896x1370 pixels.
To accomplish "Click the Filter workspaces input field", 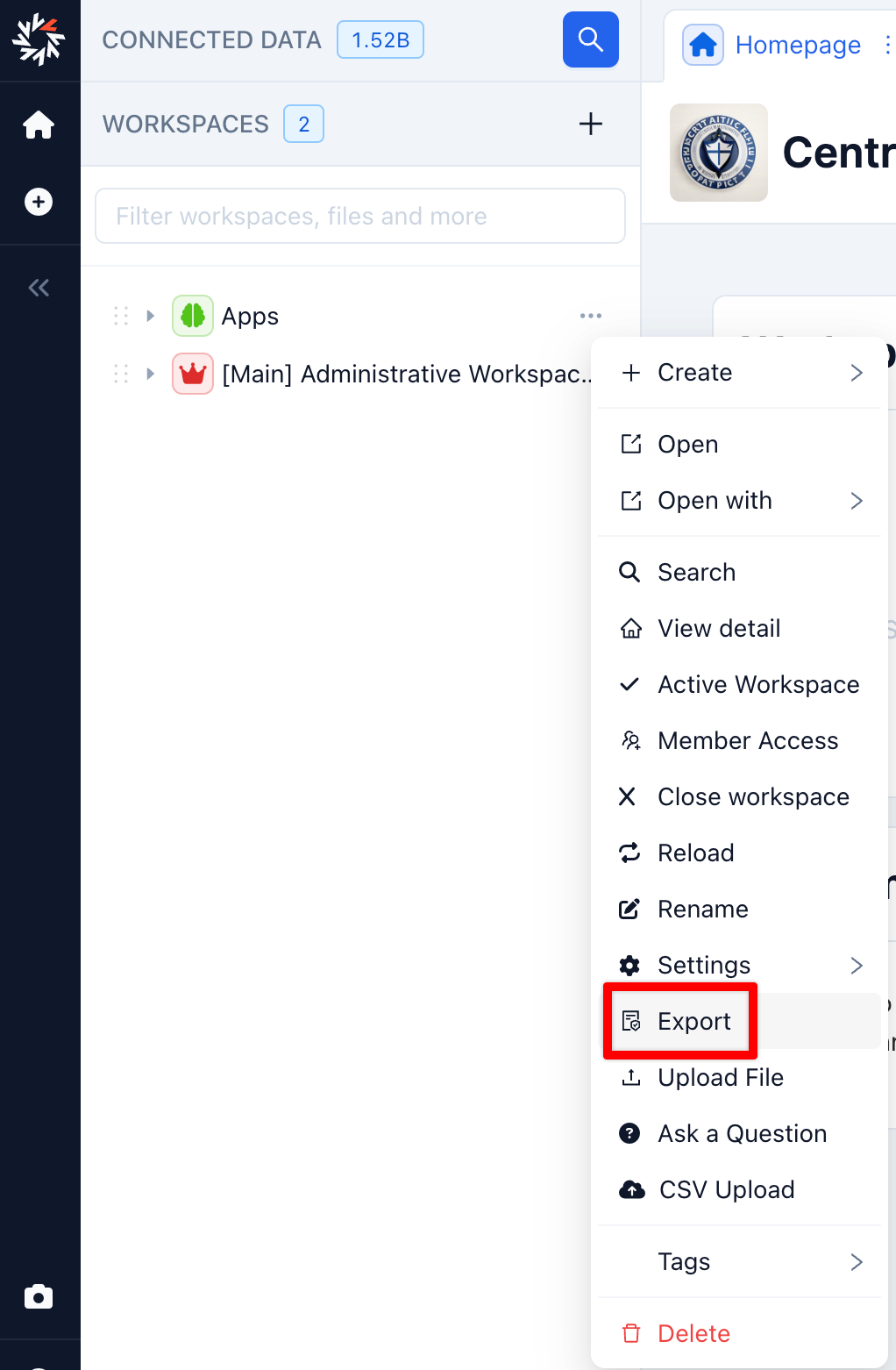I will point(359,216).
